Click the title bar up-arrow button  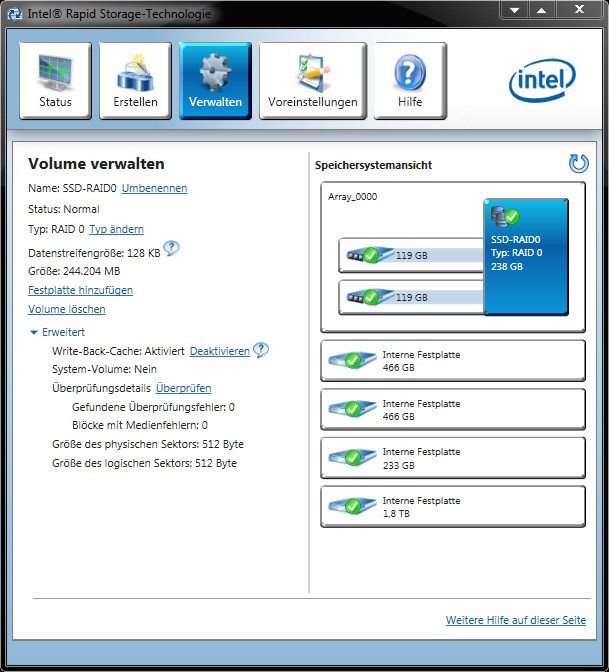click(542, 10)
